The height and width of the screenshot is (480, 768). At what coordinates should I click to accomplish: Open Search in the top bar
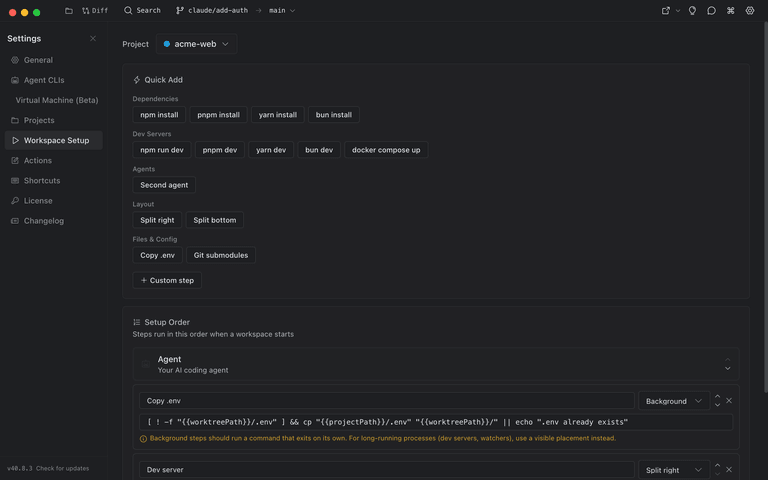tap(142, 11)
